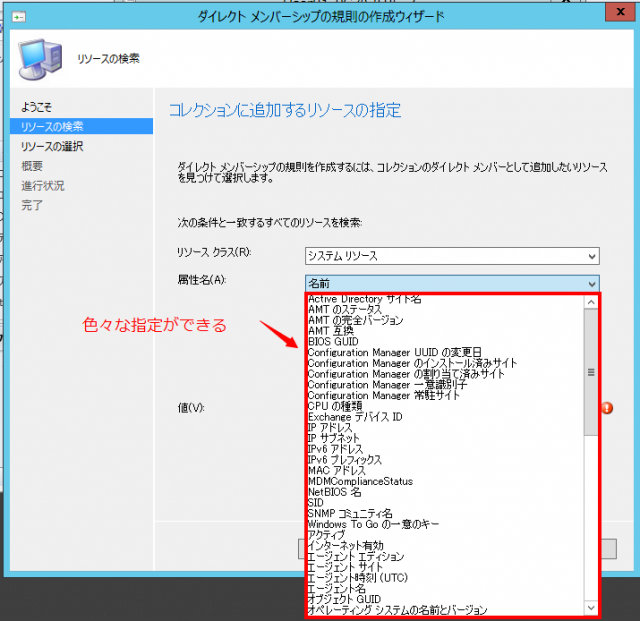
Task: Select 'MDMComplianceStatus' from list
Action: point(360,481)
